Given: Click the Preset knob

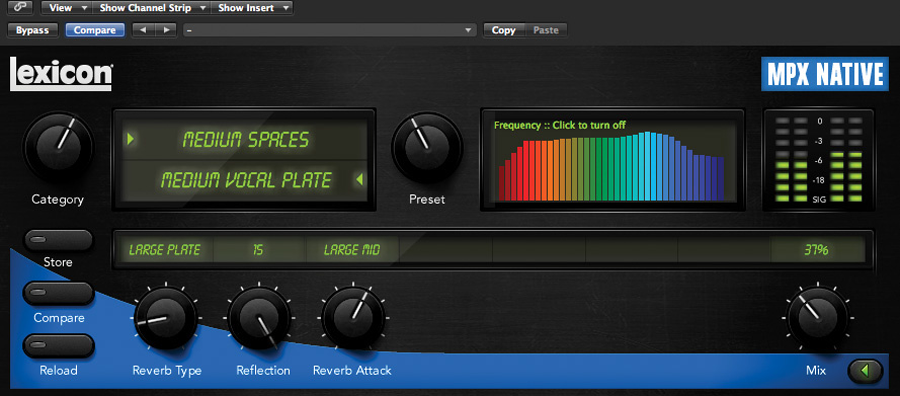Looking at the screenshot, I should click(426, 147).
